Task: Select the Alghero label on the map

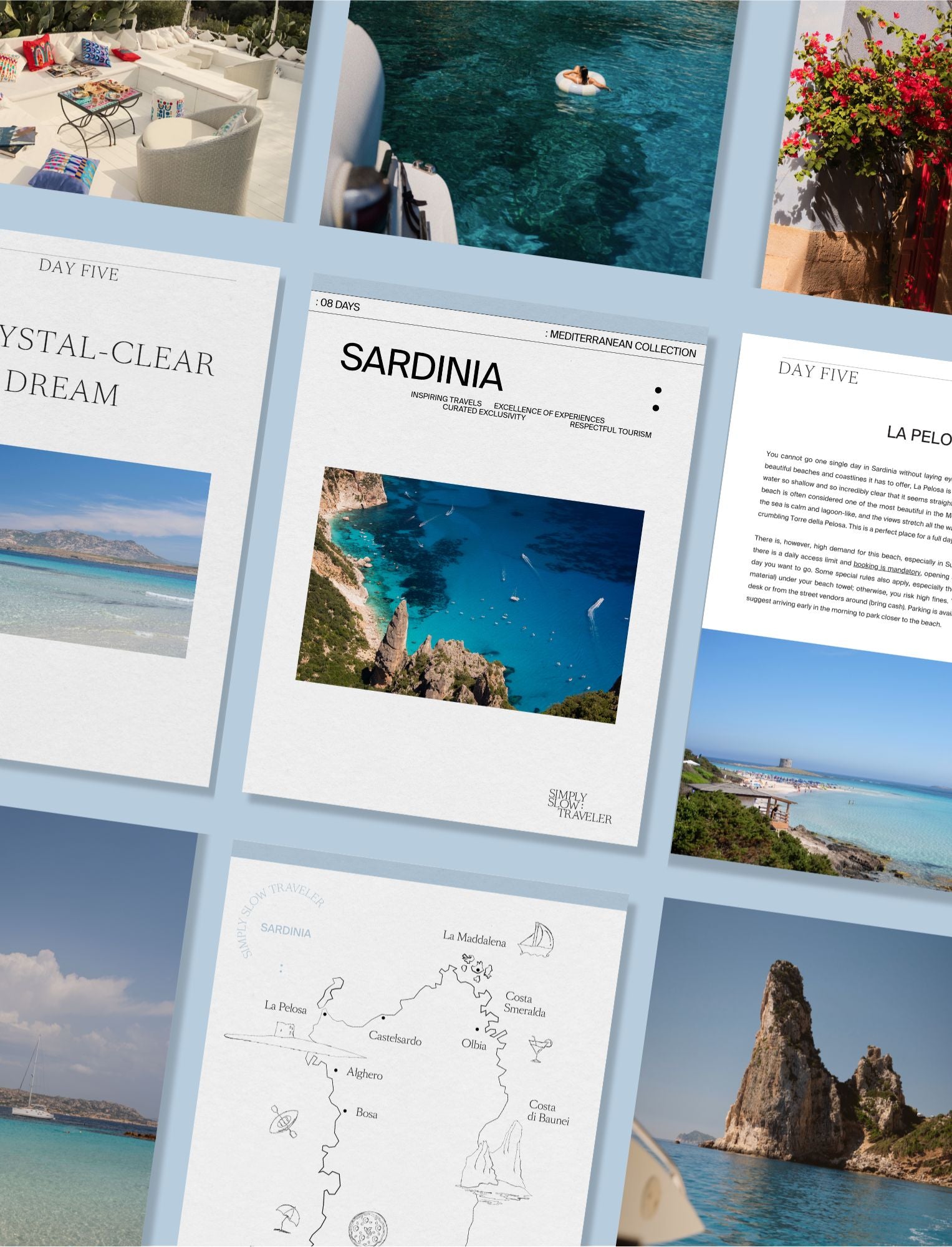Action: 365,1073
